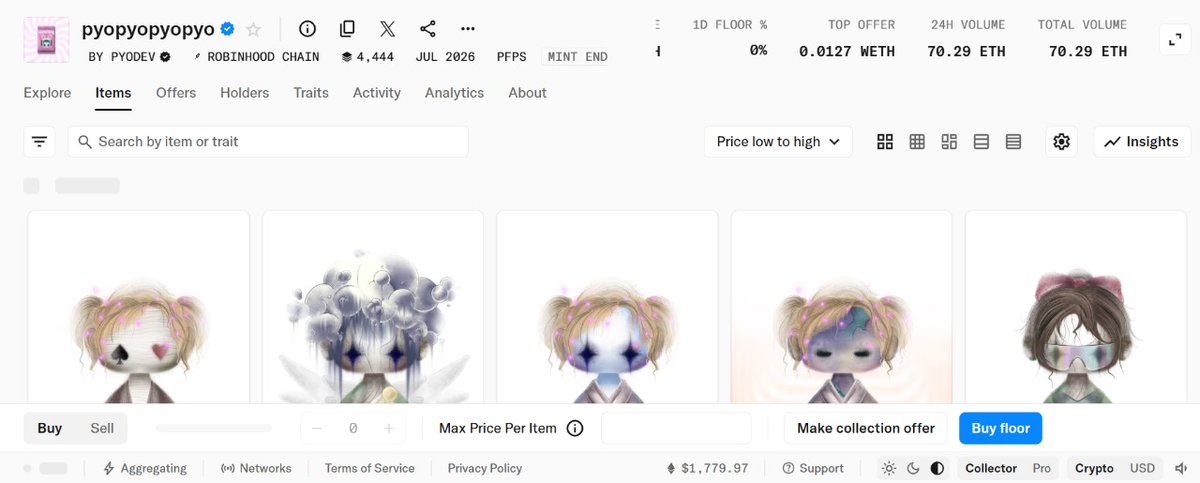Switch to light theme sun icon
1200x483 pixels.
coord(889,468)
